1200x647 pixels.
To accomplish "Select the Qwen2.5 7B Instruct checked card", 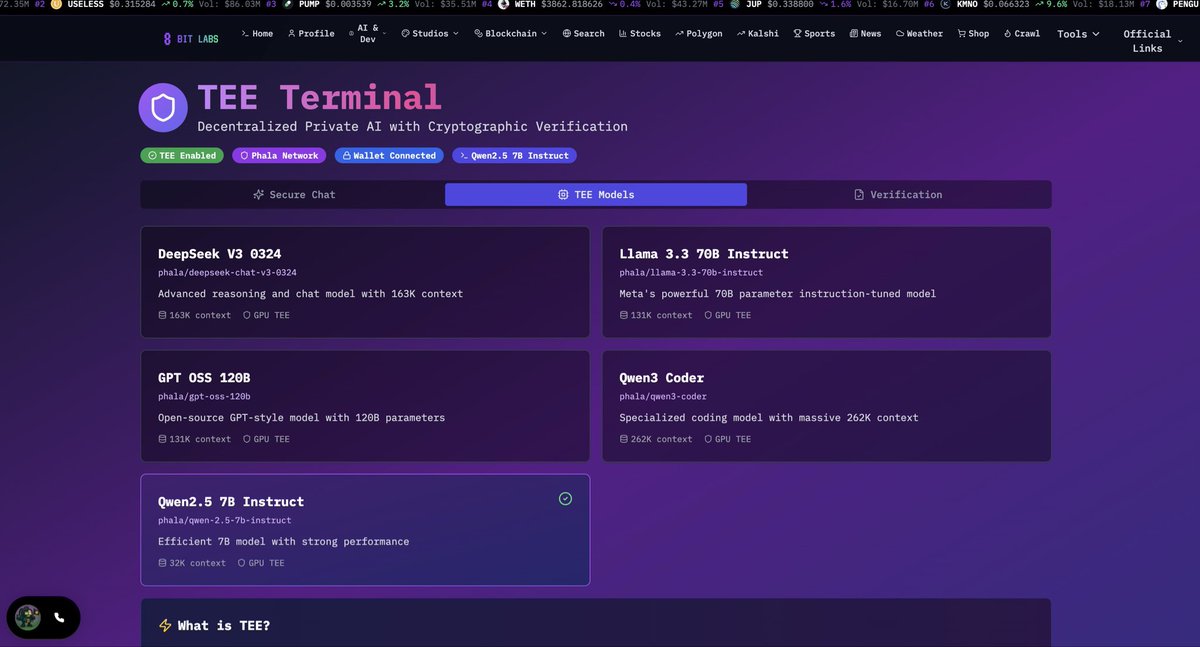I will [365, 530].
